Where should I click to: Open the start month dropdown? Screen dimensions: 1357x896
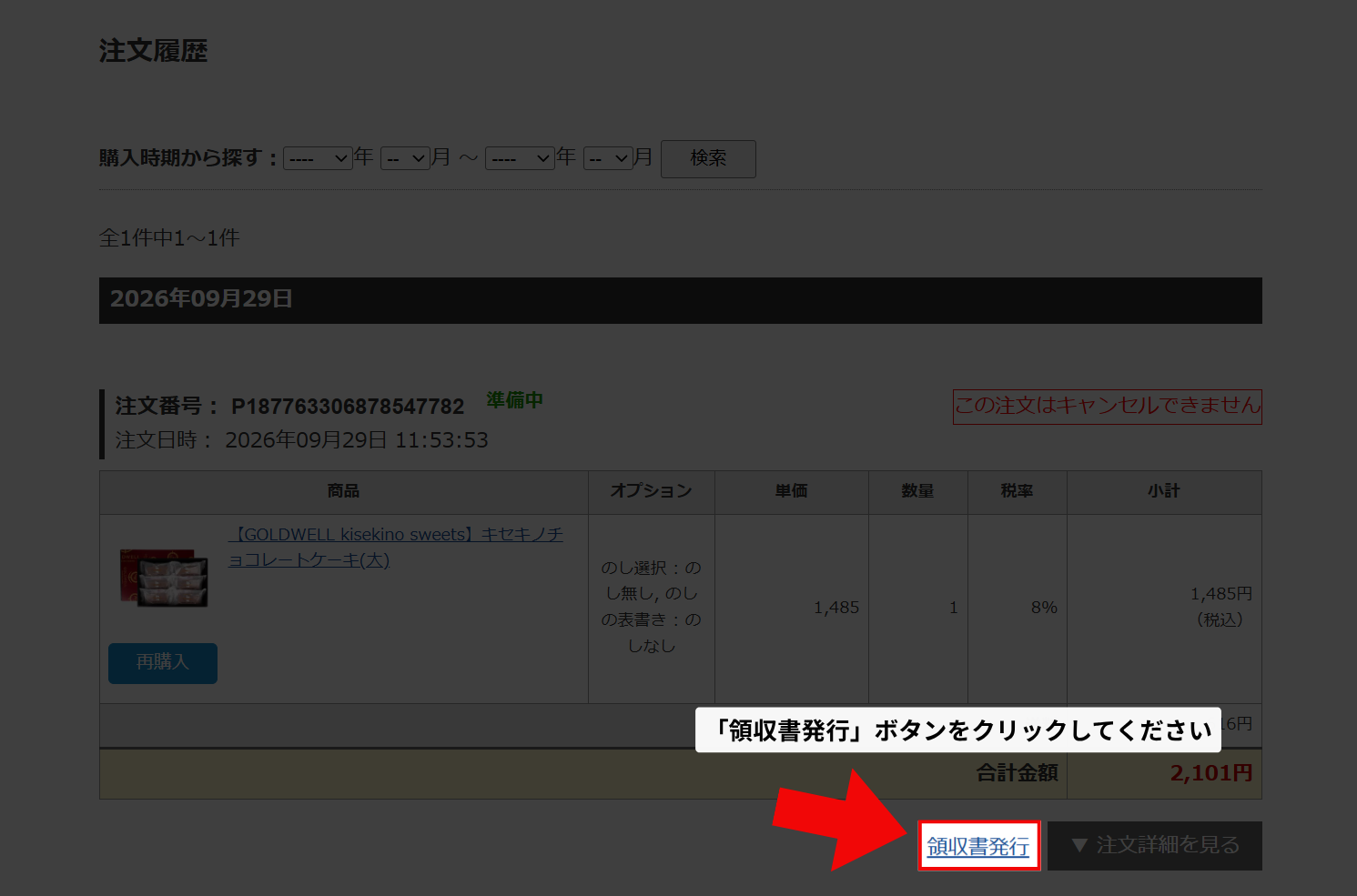click(405, 158)
